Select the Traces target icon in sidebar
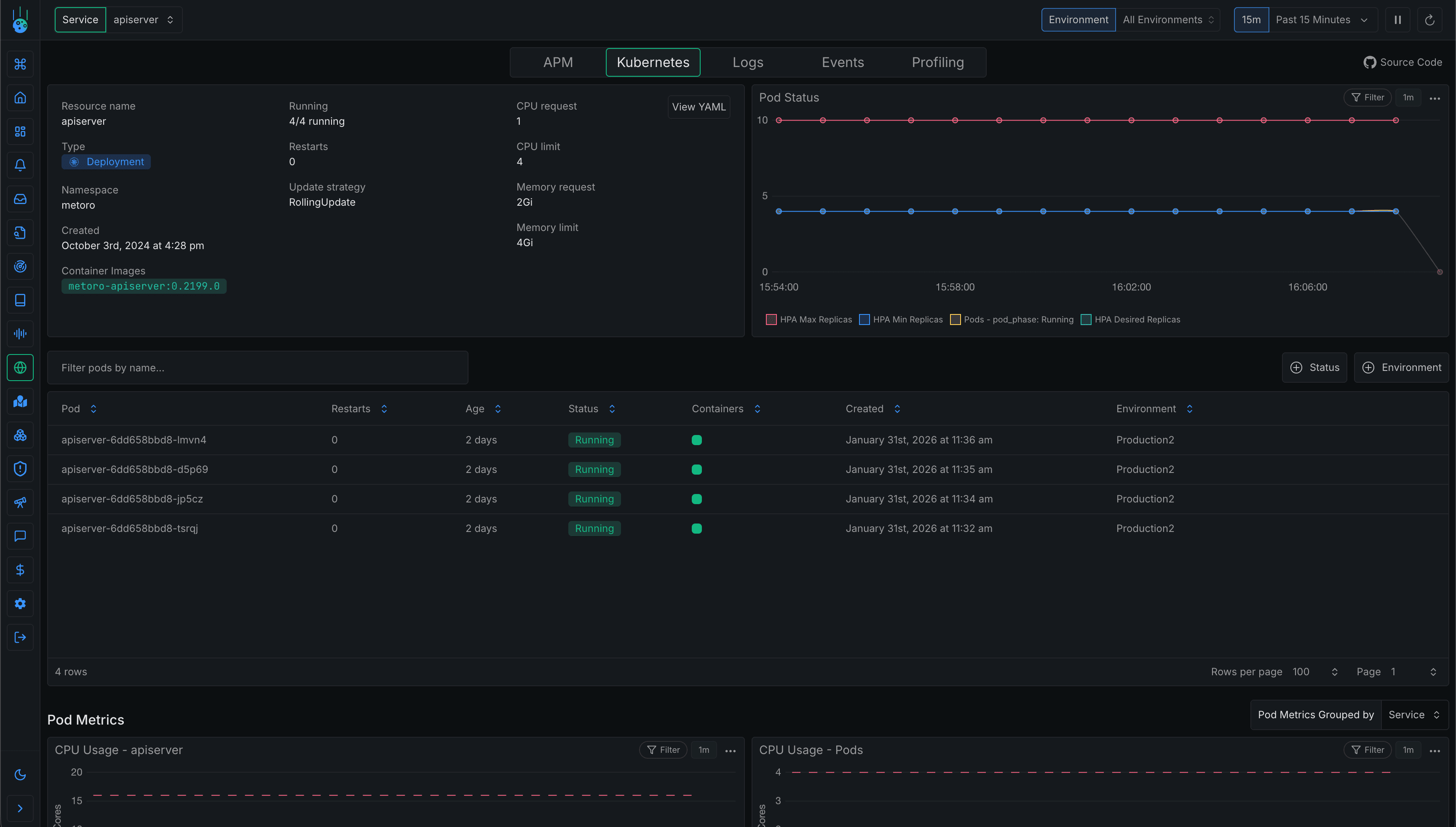The width and height of the screenshot is (1456, 827). click(20, 266)
